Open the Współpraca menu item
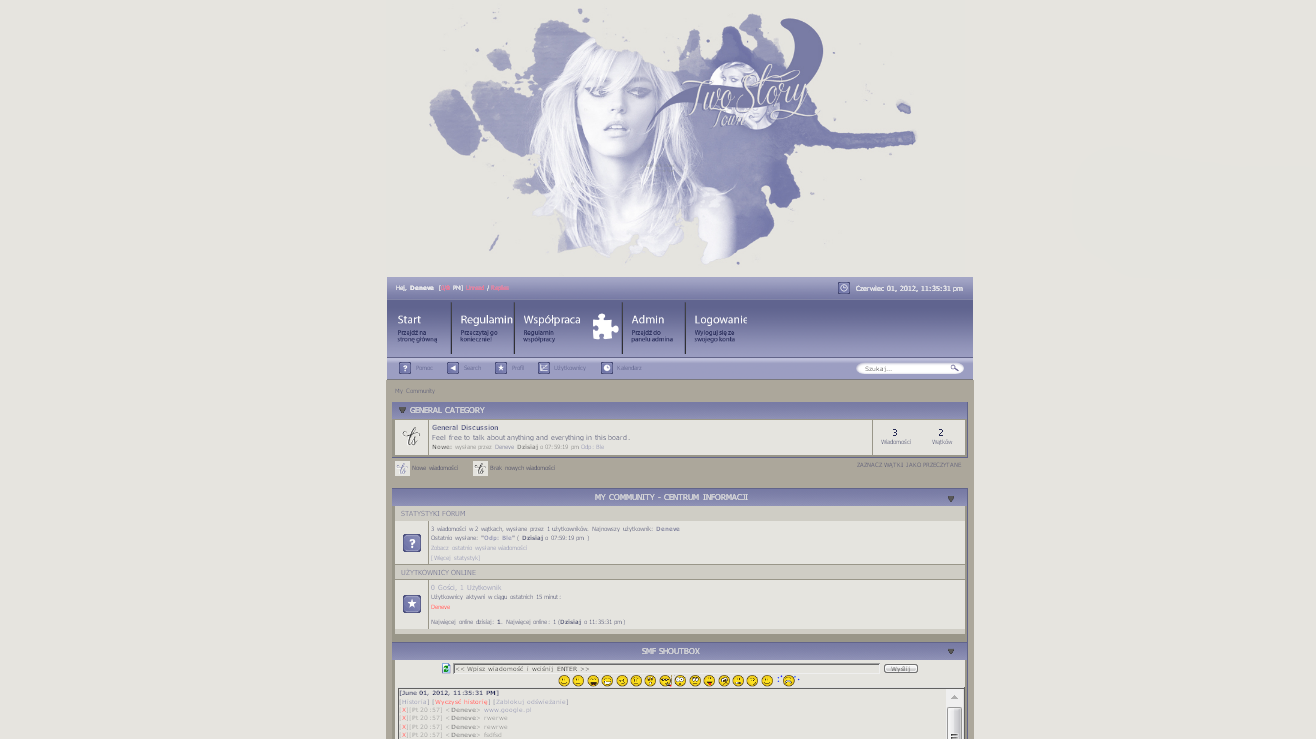This screenshot has height=739, width=1316. [552, 328]
